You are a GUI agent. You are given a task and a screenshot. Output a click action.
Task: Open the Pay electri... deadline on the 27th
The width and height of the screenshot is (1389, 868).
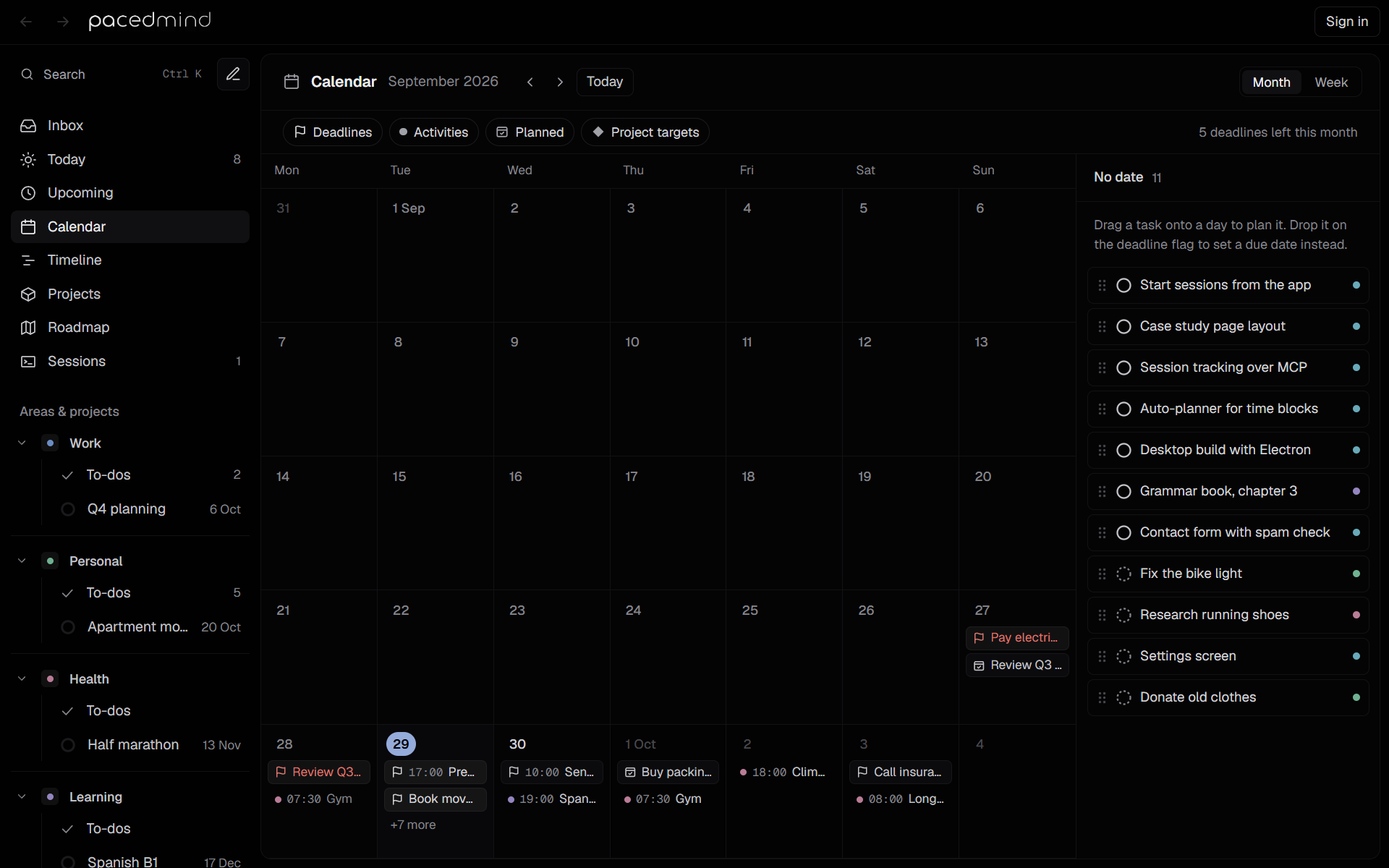click(1017, 638)
